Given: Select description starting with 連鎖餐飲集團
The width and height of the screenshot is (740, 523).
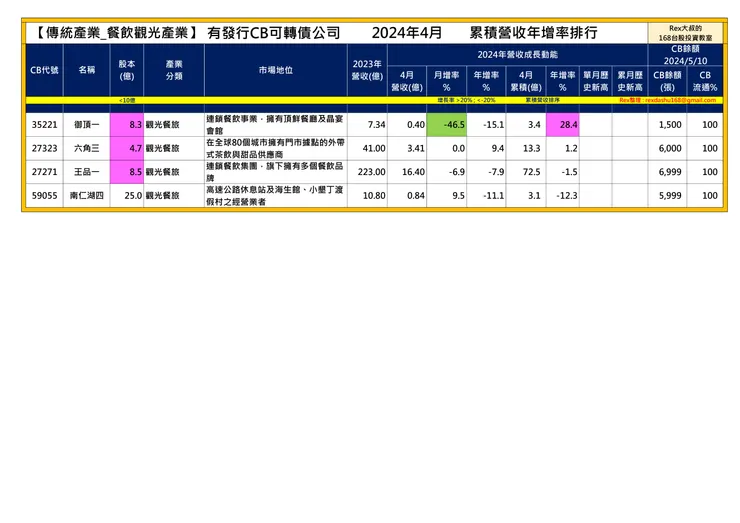Looking at the screenshot, I should pos(276,172).
